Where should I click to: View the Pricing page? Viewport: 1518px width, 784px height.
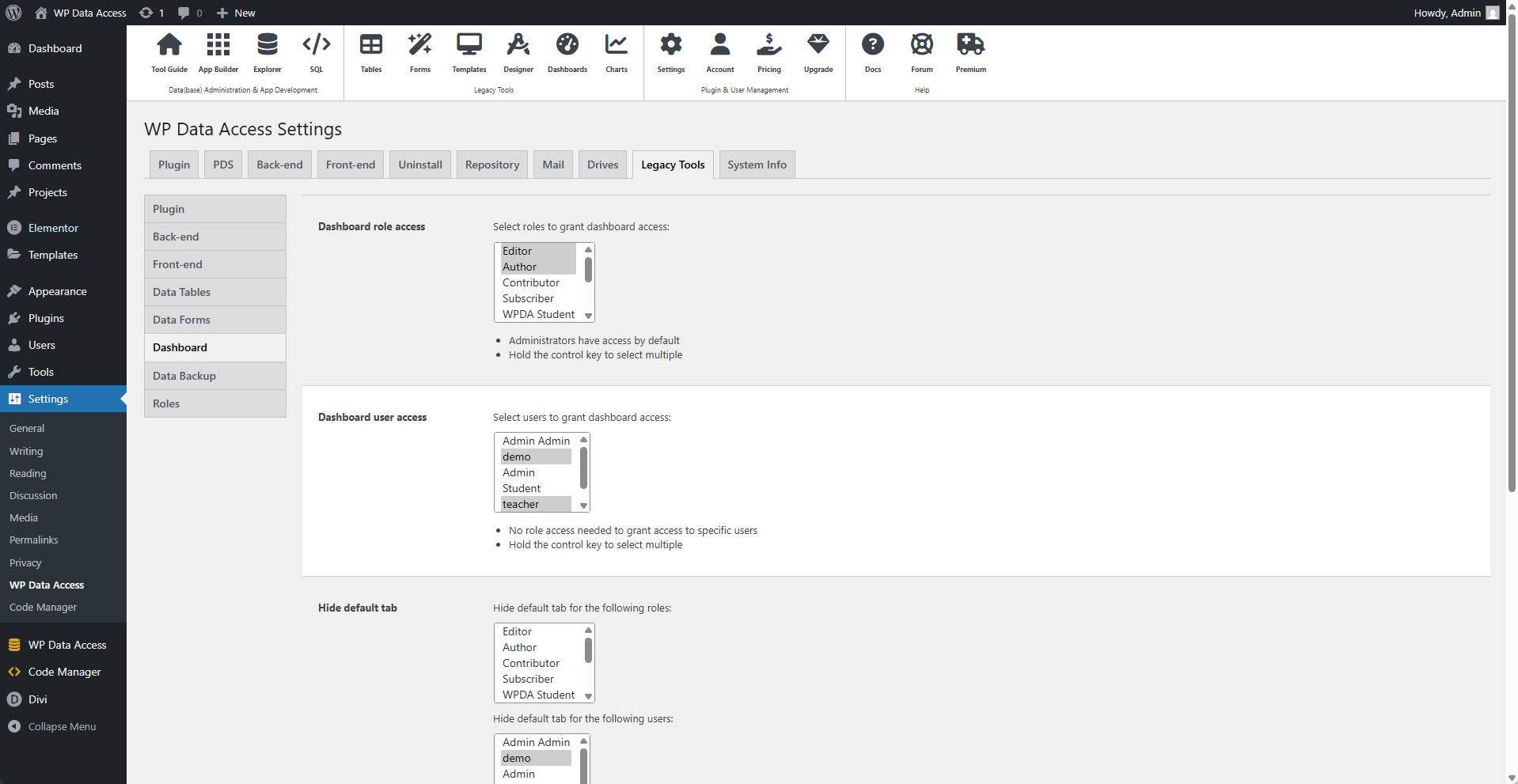click(x=768, y=51)
